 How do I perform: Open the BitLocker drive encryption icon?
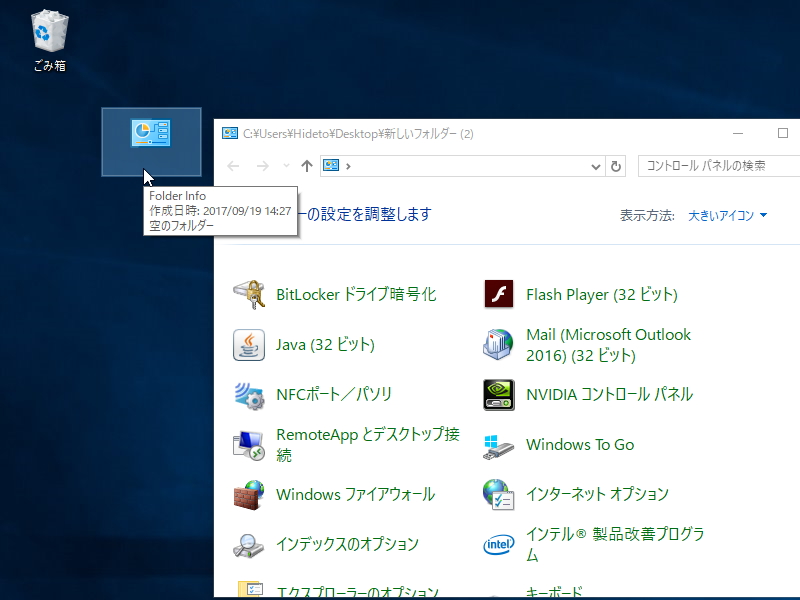coord(249,294)
